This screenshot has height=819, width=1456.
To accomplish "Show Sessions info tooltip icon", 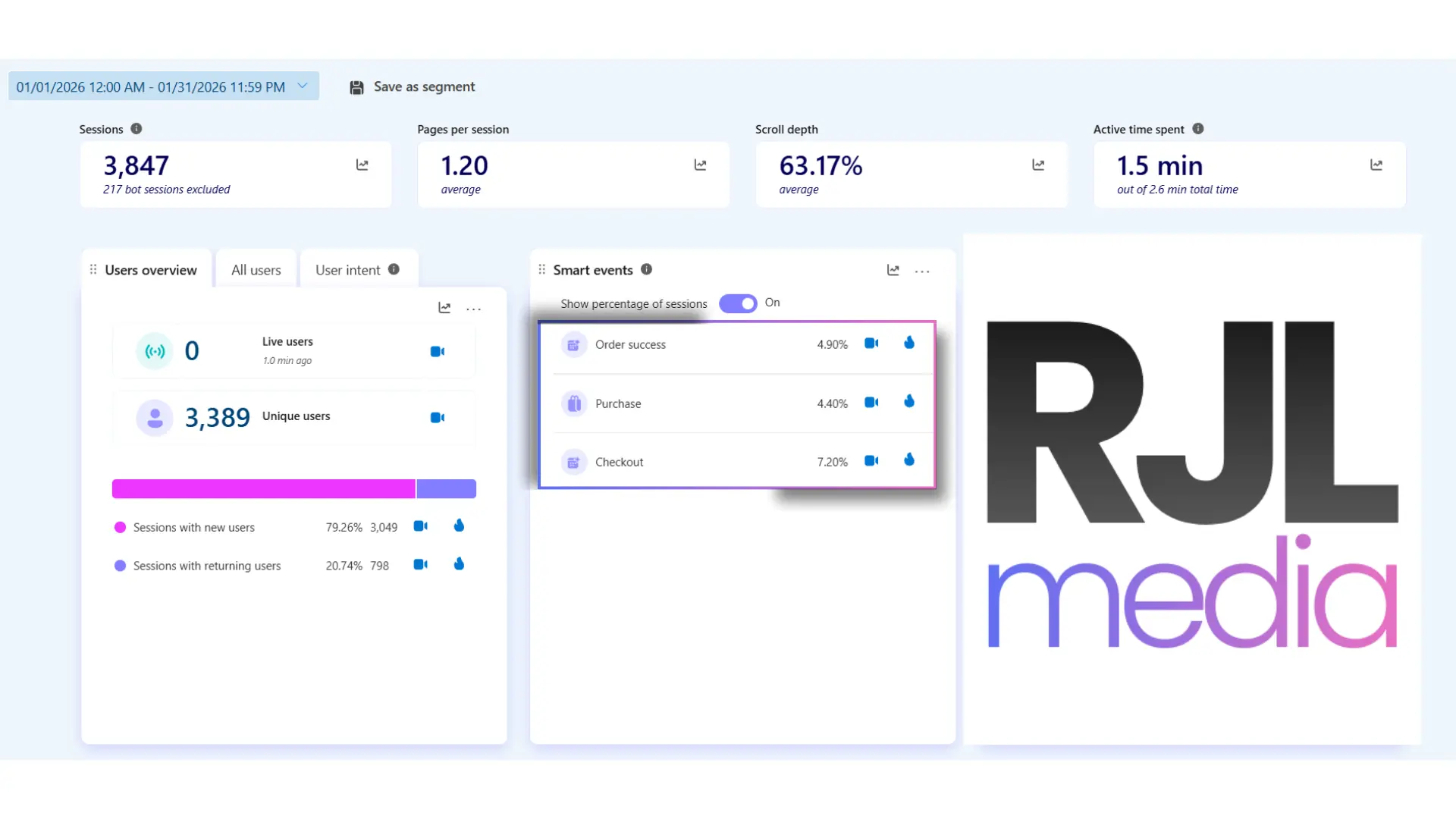I will point(136,129).
